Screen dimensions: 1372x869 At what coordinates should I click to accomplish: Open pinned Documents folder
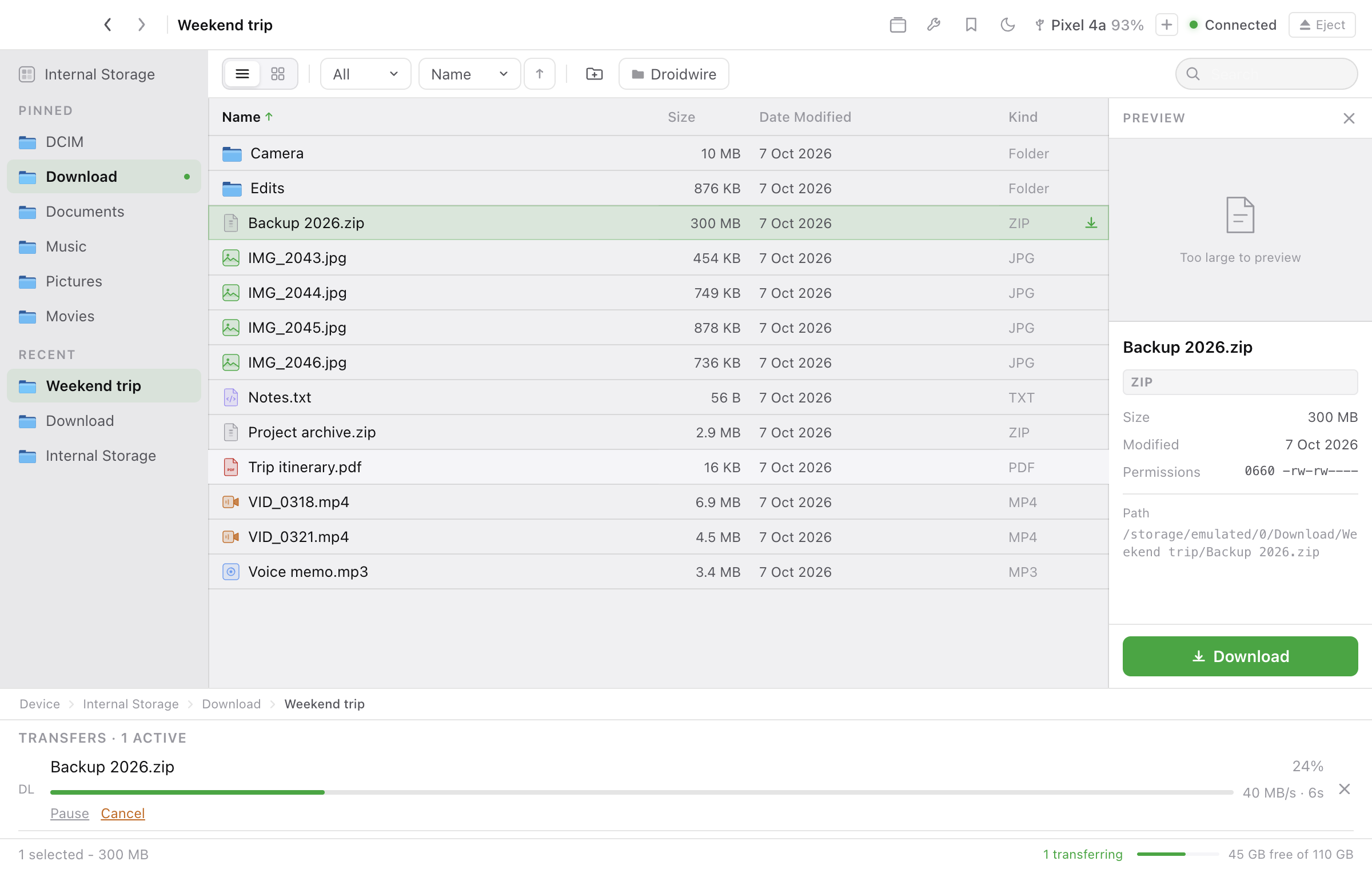click(x=104, y=212)
